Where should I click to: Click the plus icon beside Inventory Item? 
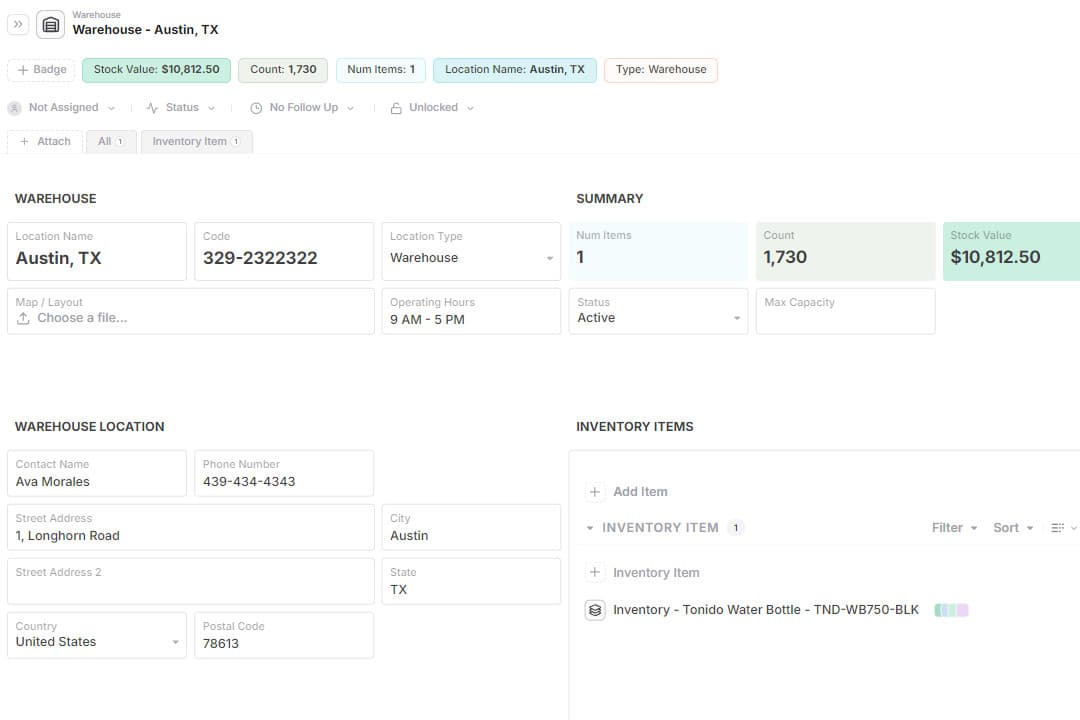coord(595,573)
